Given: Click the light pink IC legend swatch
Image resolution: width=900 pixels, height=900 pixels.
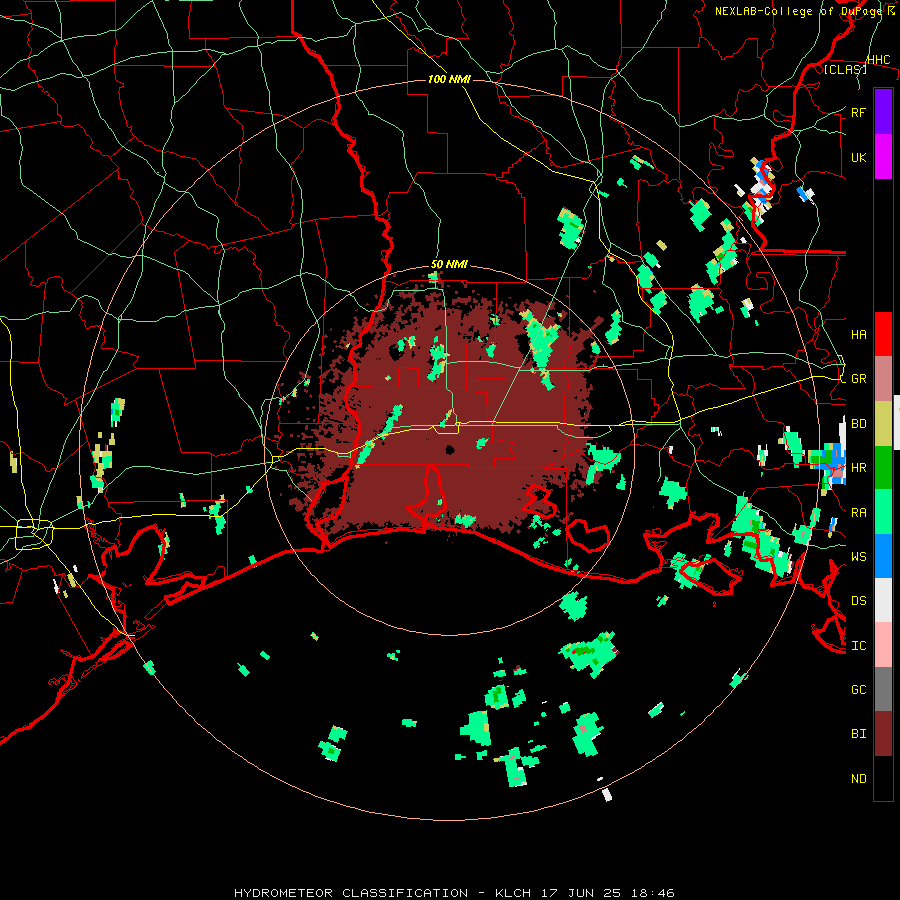Looking at the screenshot, I should (x=883, y=645).
